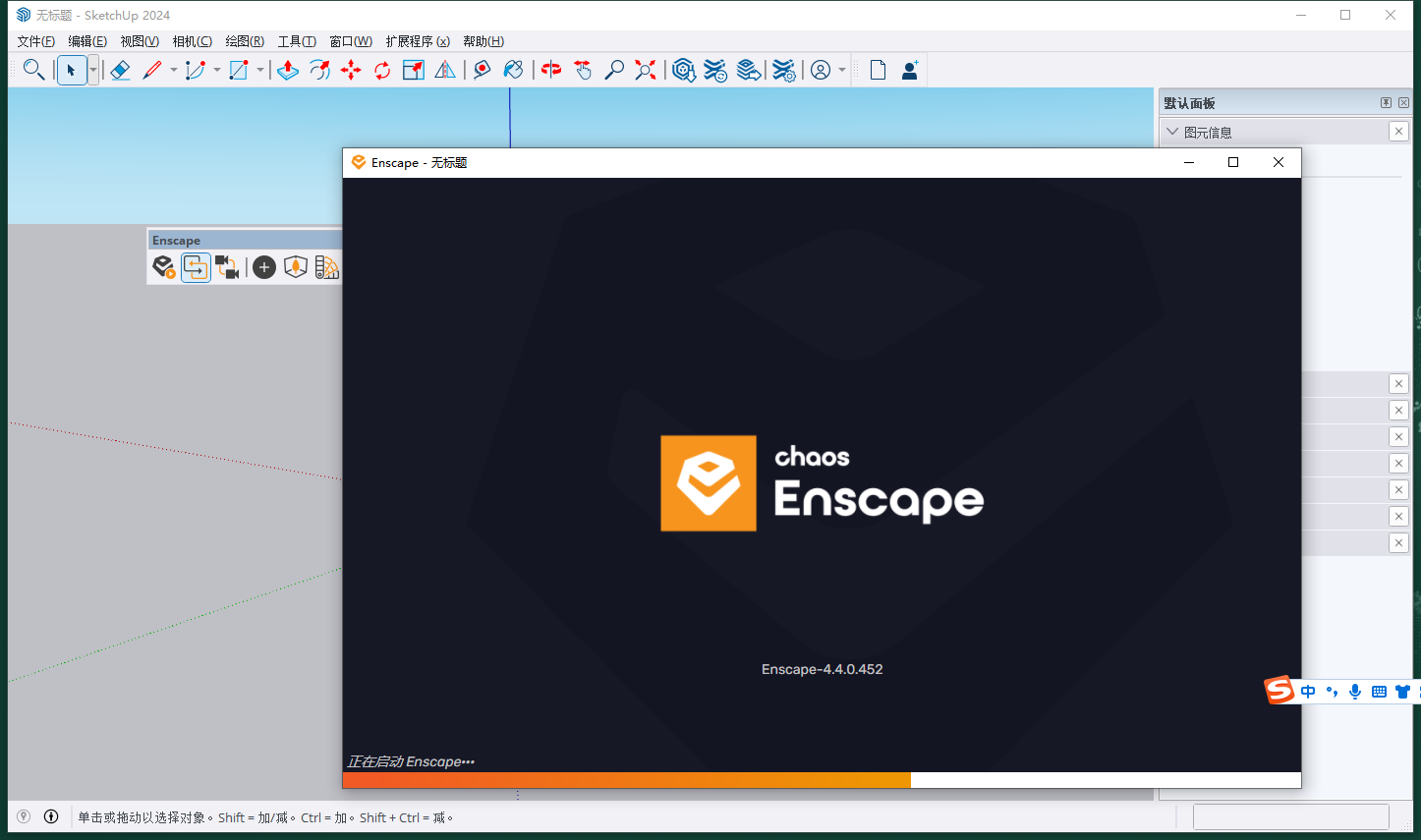Image resolution: width=1421 pixels, height=840 pixels.
Task: Open the Arc tool dropdown arrow
Action: (217, 70)
